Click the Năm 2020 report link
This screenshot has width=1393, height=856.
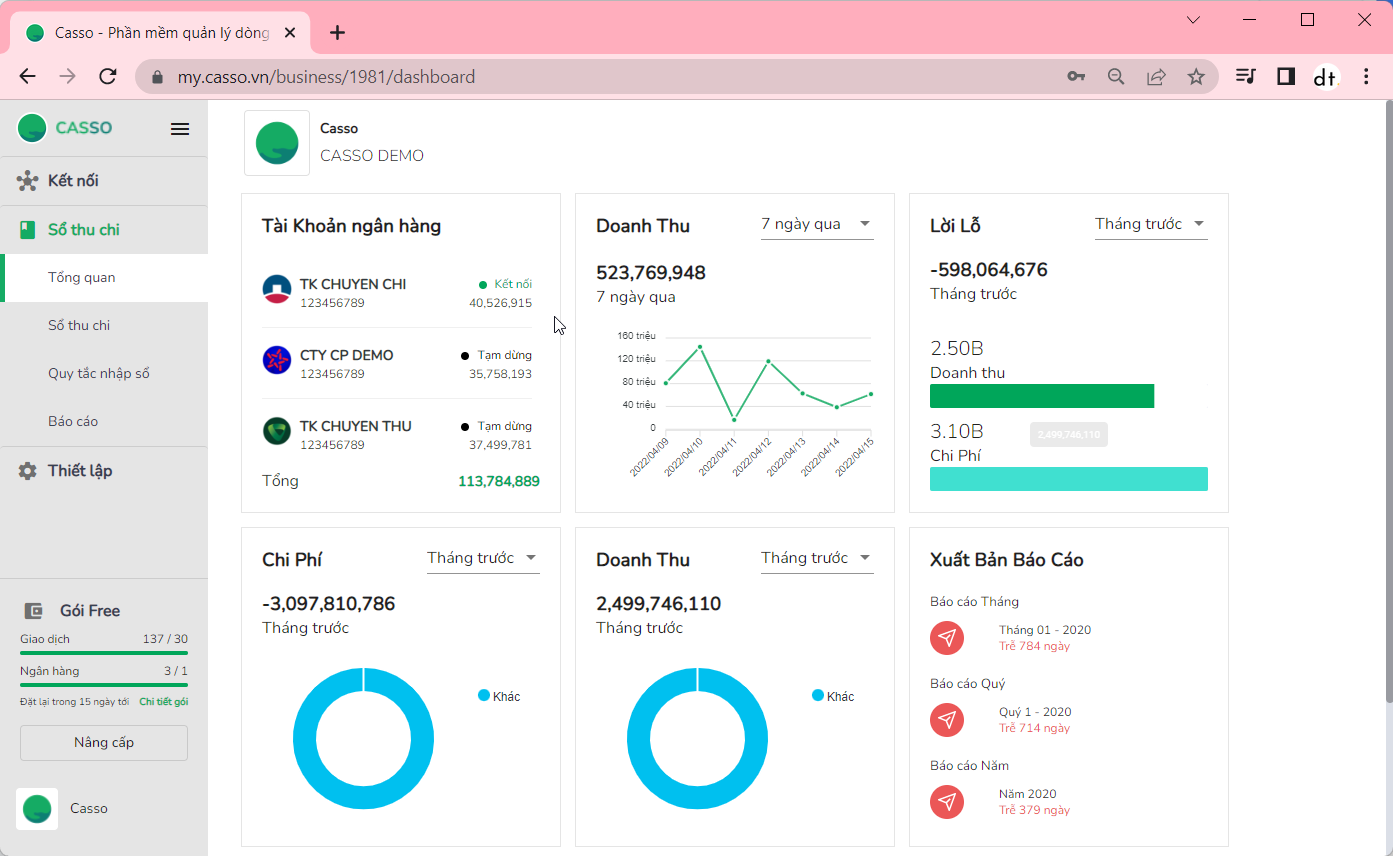tap(1028, 794)
